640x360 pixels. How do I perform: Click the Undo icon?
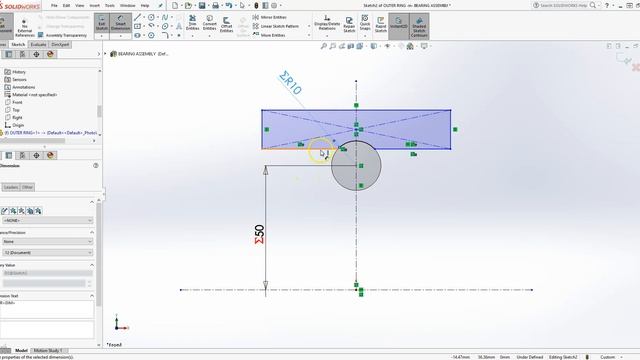(229, 5)
